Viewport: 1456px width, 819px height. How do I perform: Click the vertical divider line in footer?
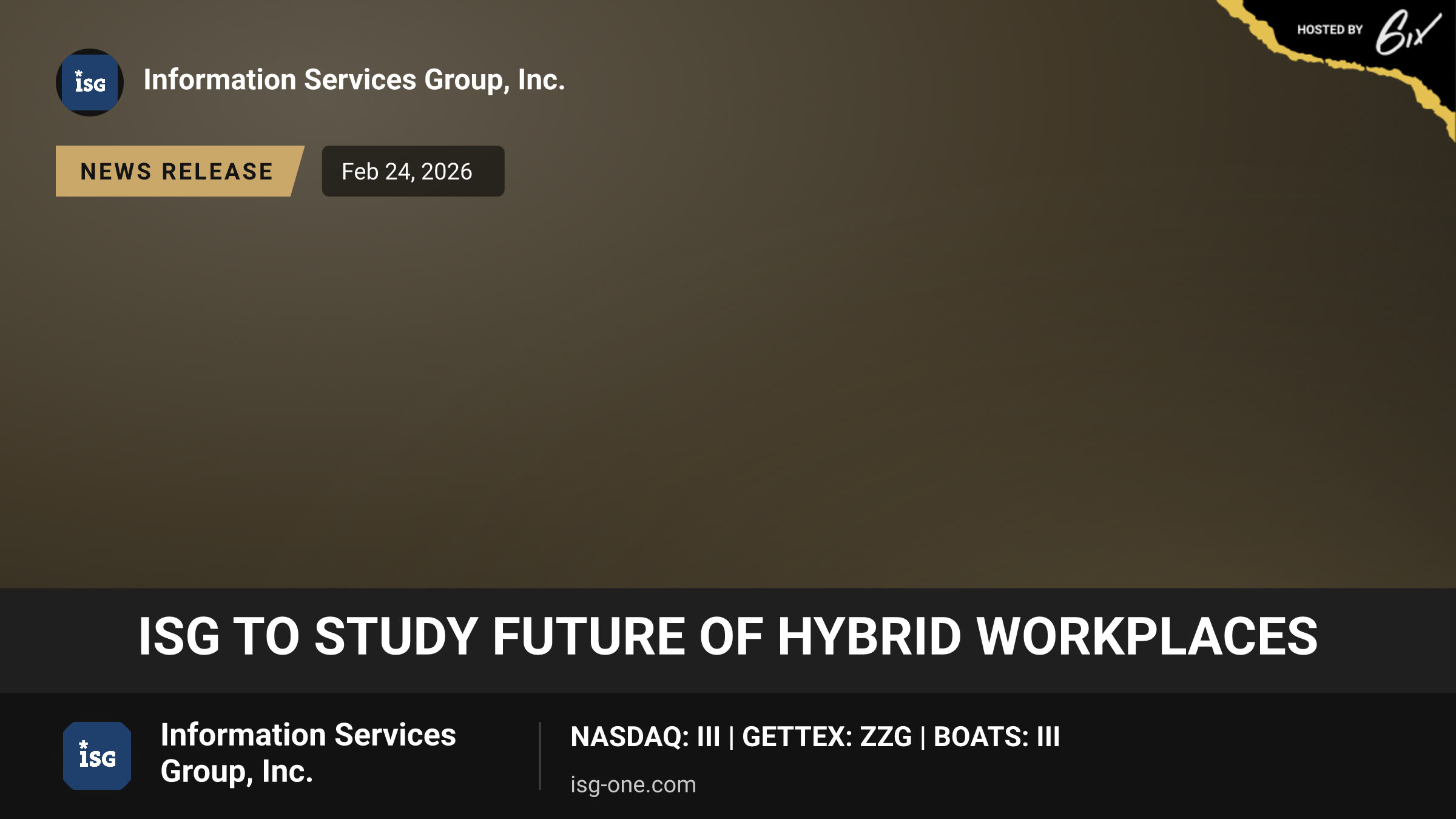pyautogui.click(x=539, y=756)
